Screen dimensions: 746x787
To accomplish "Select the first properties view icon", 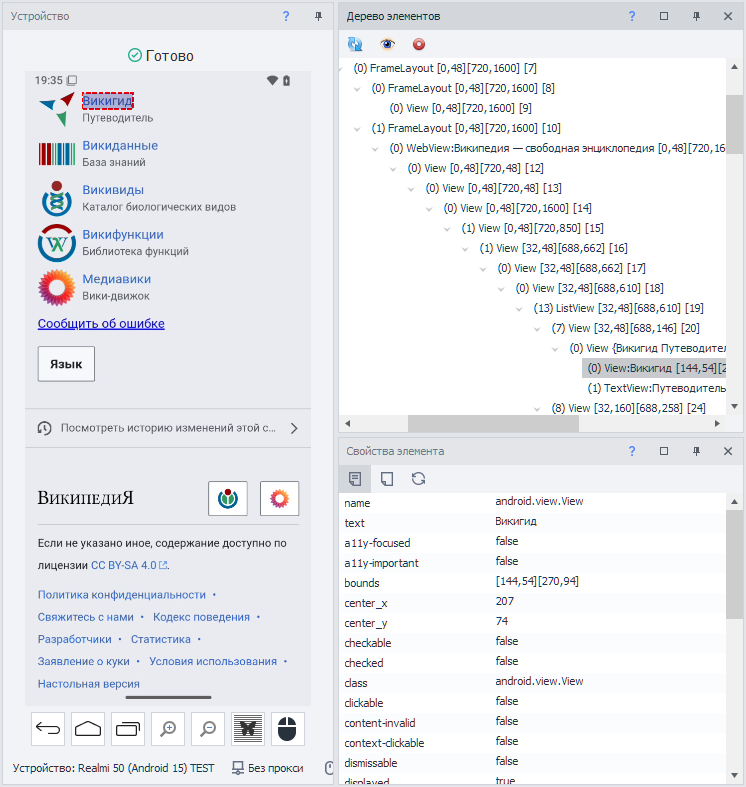I will point(355,479).
